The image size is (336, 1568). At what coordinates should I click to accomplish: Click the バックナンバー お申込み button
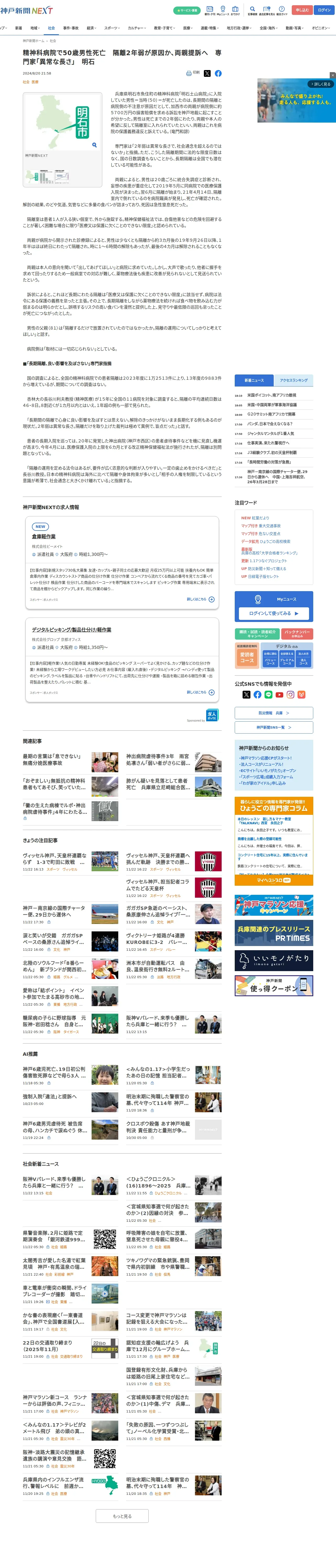coord(298,634)
